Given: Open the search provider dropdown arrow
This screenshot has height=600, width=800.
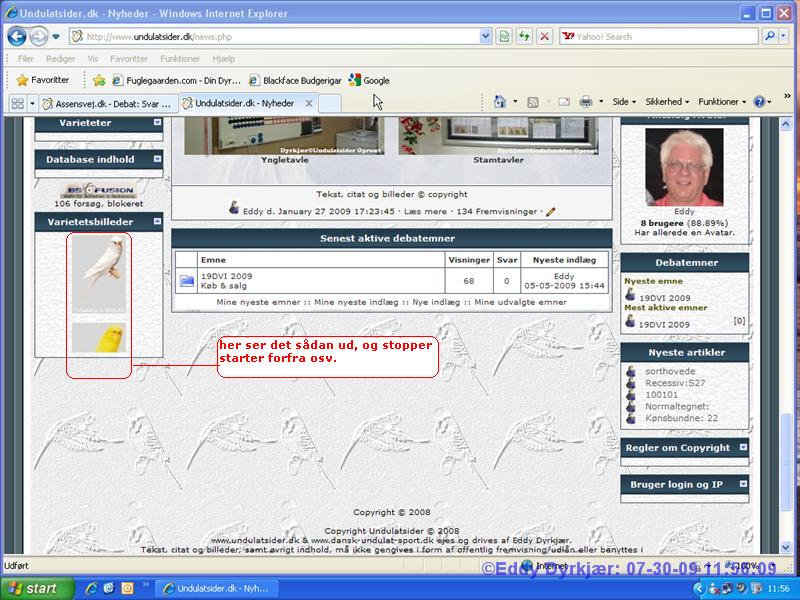Looking at the screenshot, I should pyautogui.click(x=784, y=37).
